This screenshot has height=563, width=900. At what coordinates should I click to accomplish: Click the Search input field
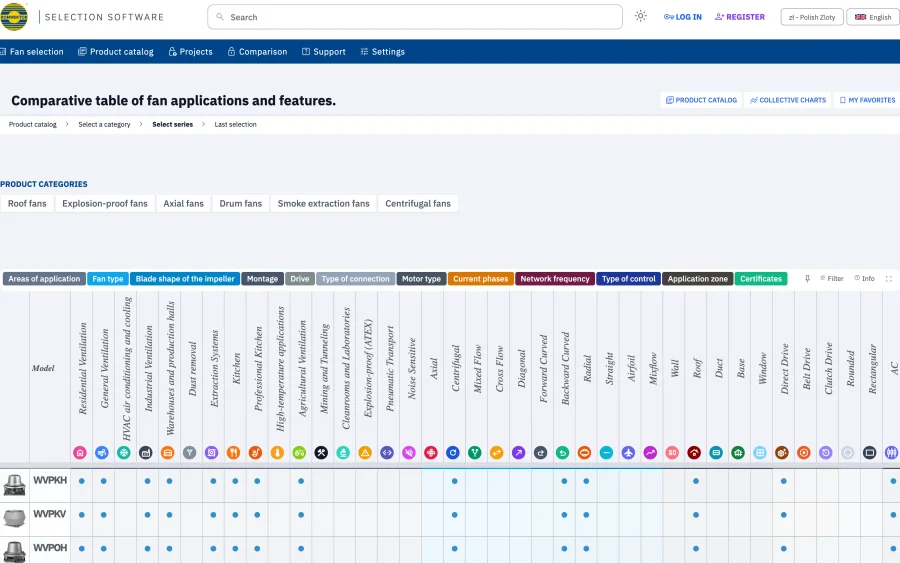[x=415, y=17]
